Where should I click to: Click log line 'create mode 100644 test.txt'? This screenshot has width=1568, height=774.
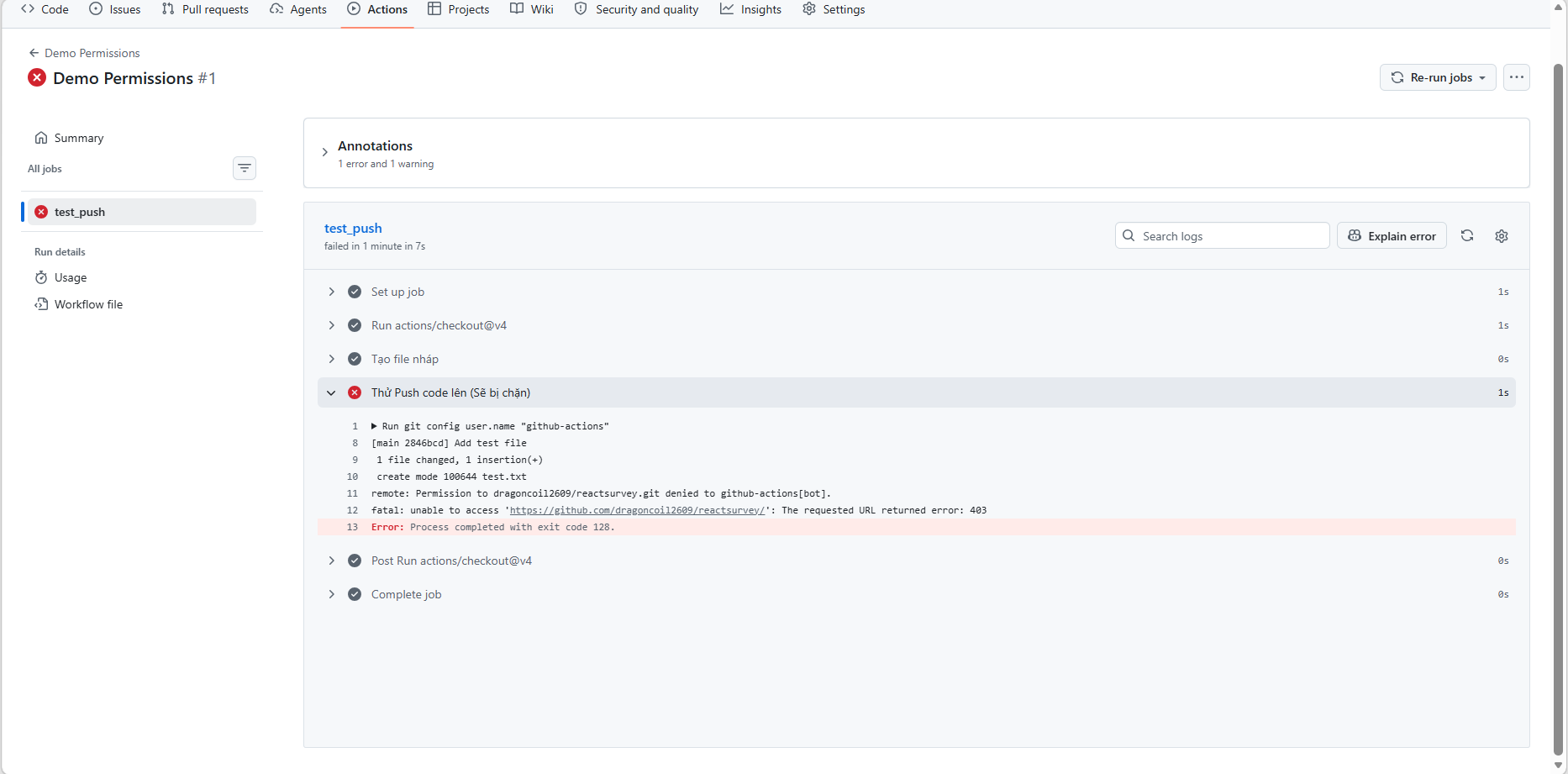452,477
